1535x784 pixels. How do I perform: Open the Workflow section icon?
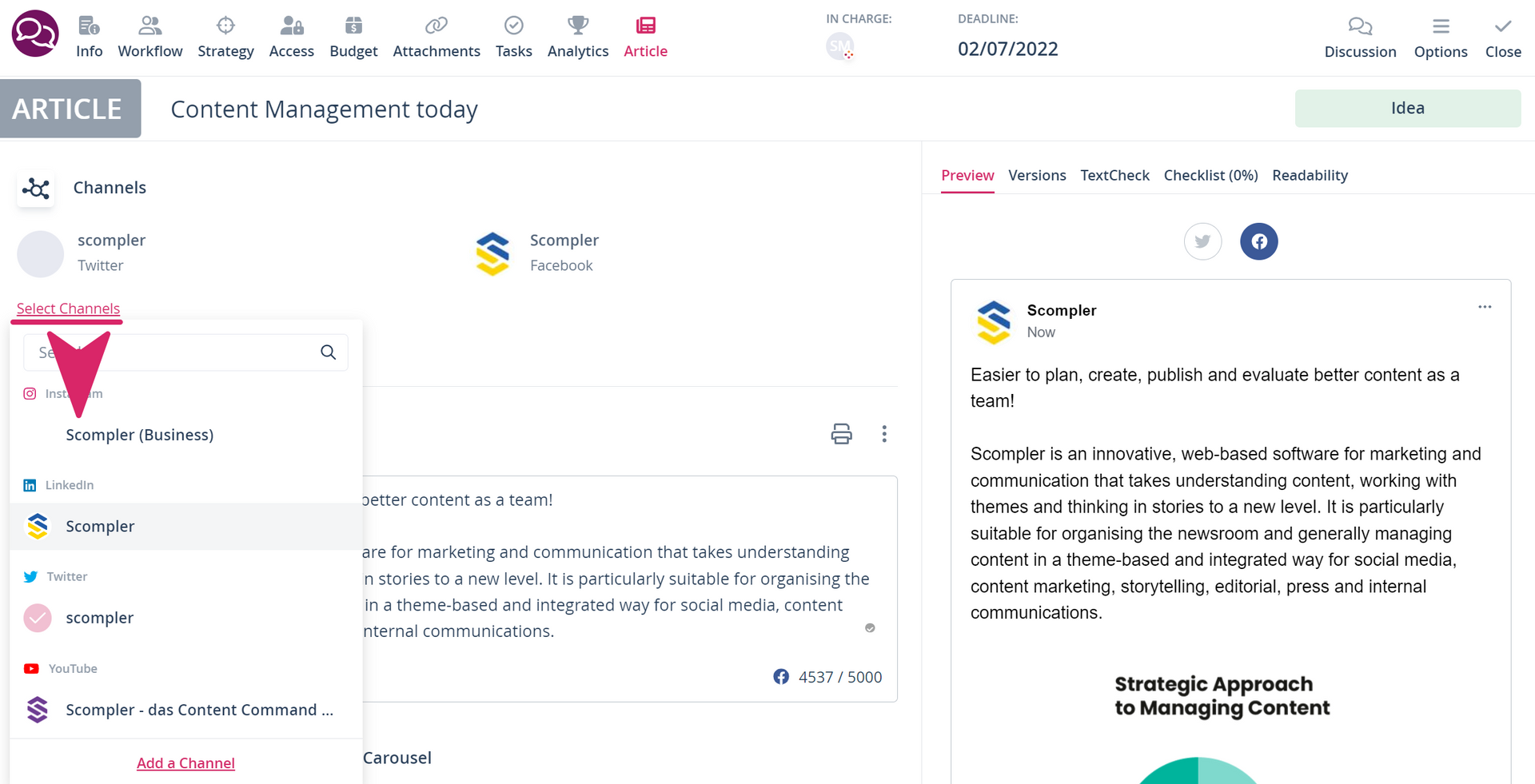[150, 26]
